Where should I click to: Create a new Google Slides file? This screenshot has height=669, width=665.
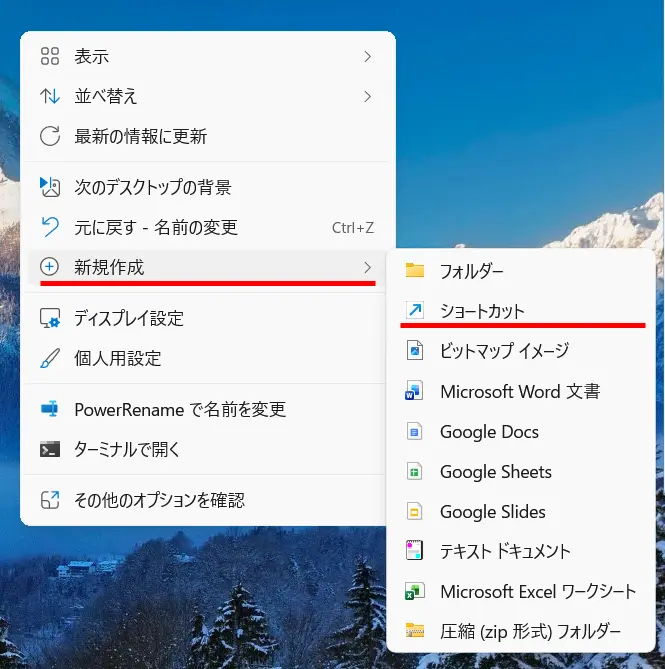[521, 512]
